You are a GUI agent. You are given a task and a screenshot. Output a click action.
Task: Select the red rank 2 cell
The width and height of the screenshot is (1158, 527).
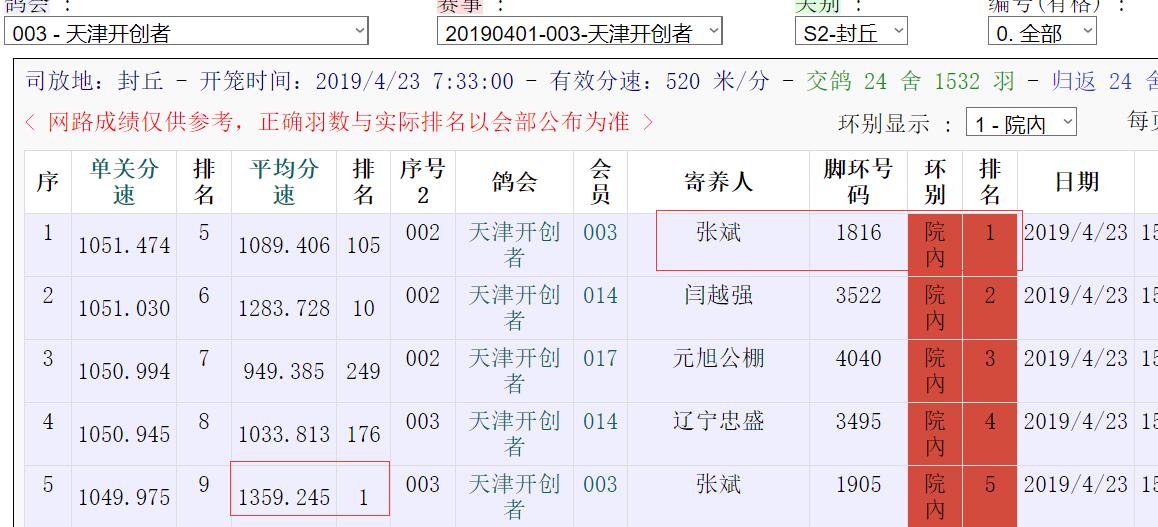(x=990, y=308)
